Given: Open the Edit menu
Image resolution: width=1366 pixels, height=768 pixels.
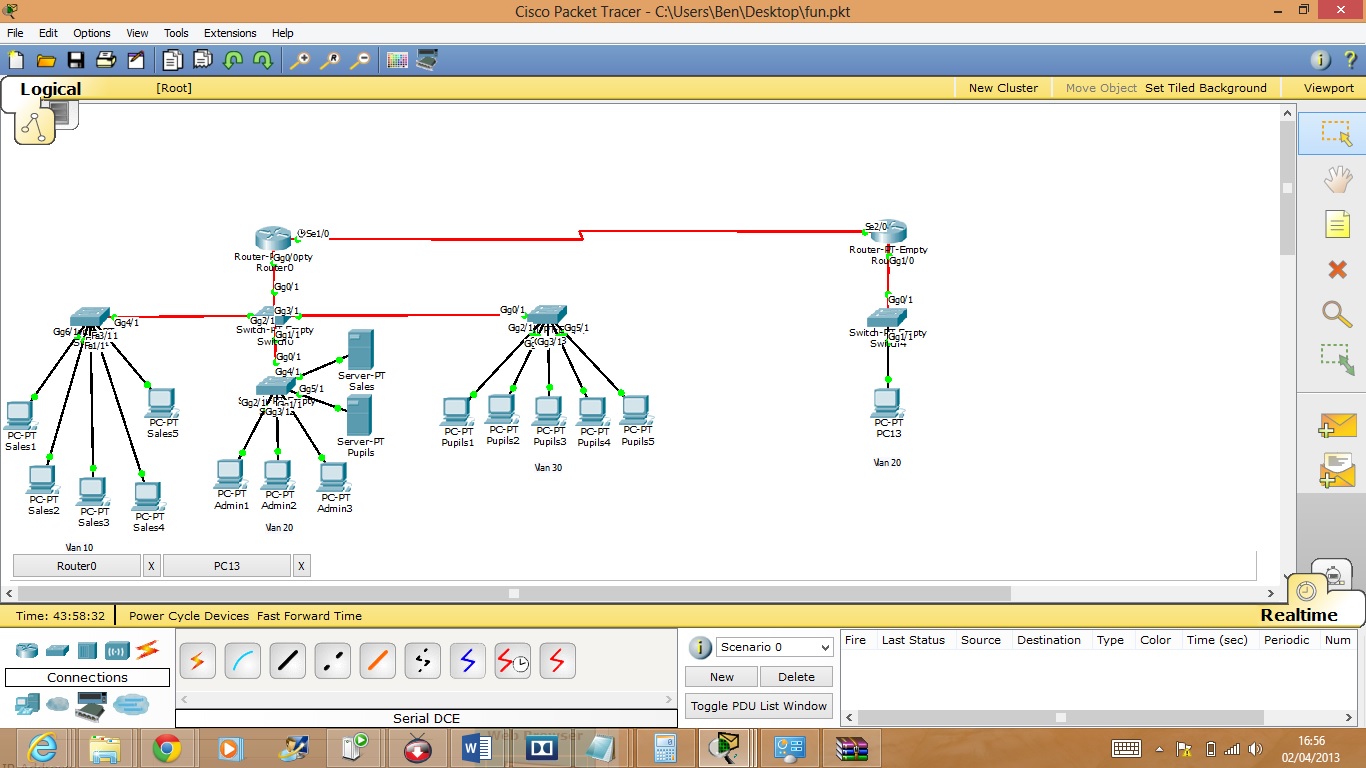Looking at the screenshot, I should [x=48, y=33].
